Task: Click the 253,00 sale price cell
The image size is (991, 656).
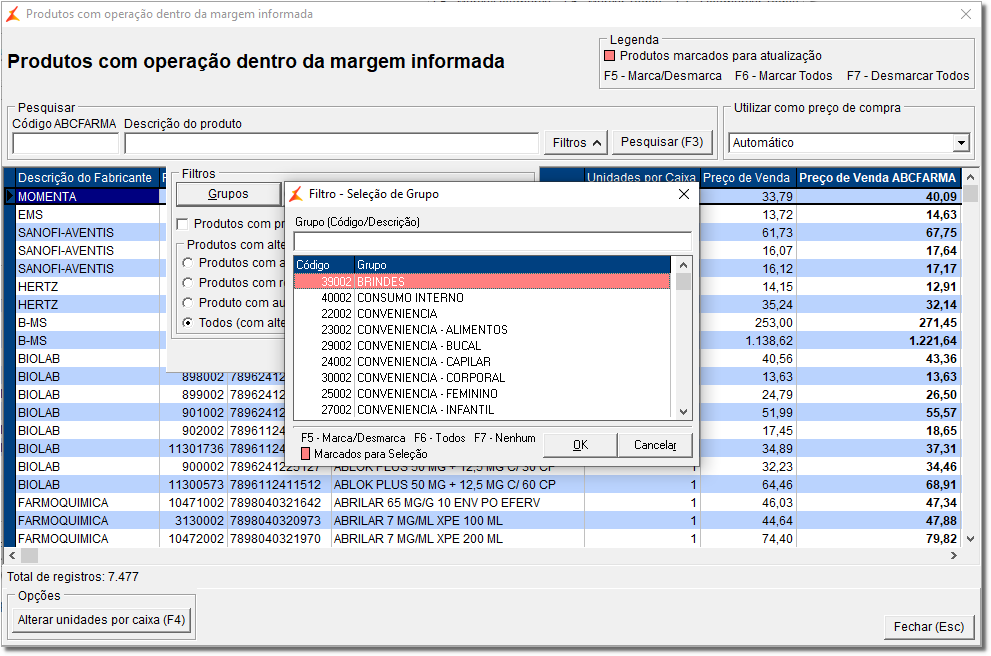Action: tap(748, 322)
